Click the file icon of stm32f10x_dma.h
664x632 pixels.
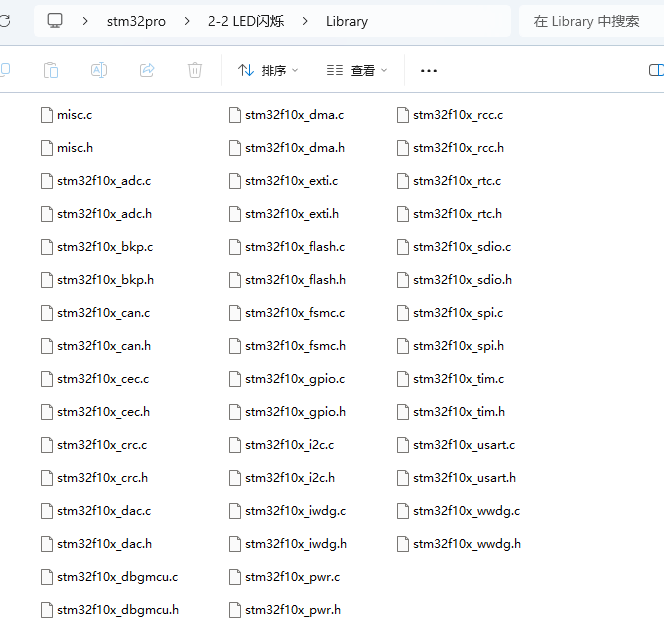(235, 148)
